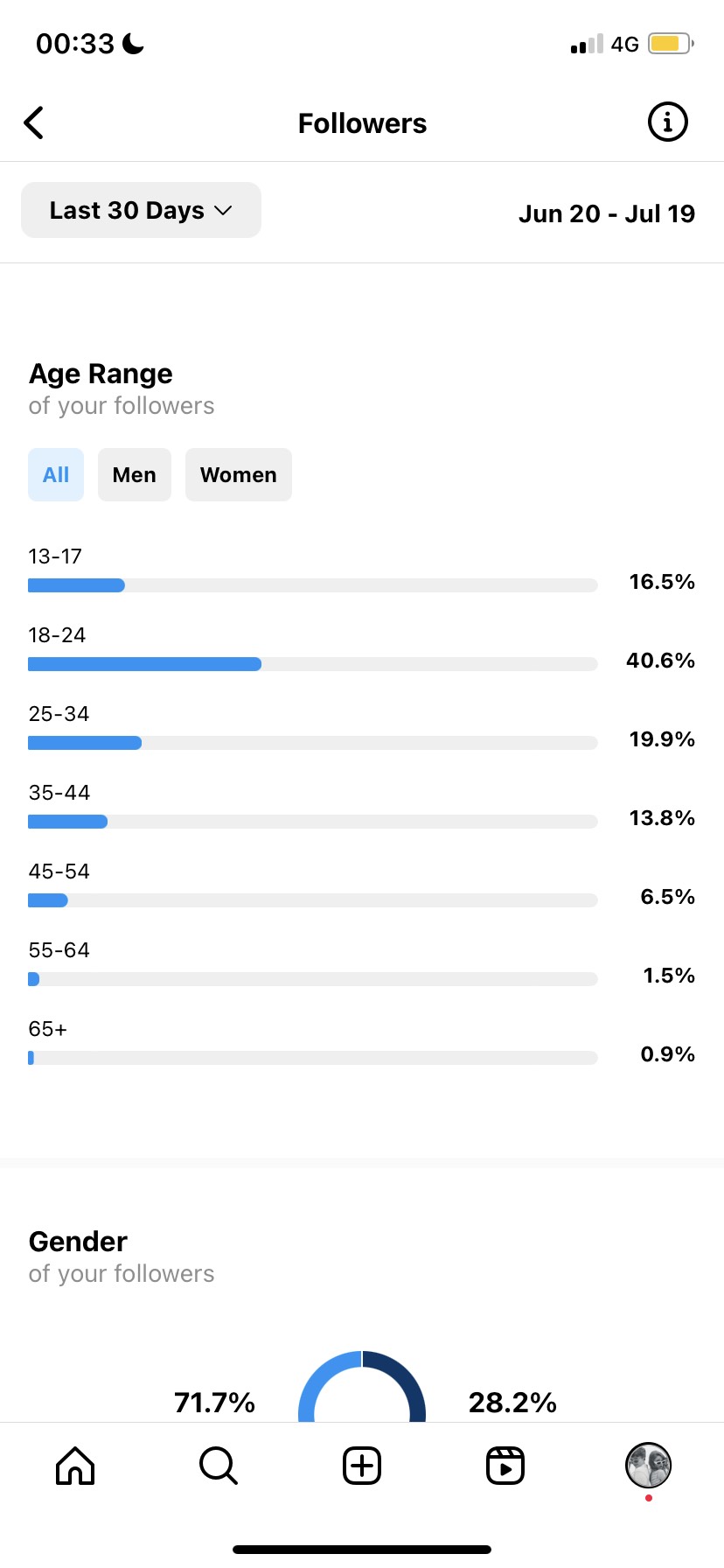Go back using the left arrow
The width and height of the screenshot is (724, 1568).
click(34, 123)
